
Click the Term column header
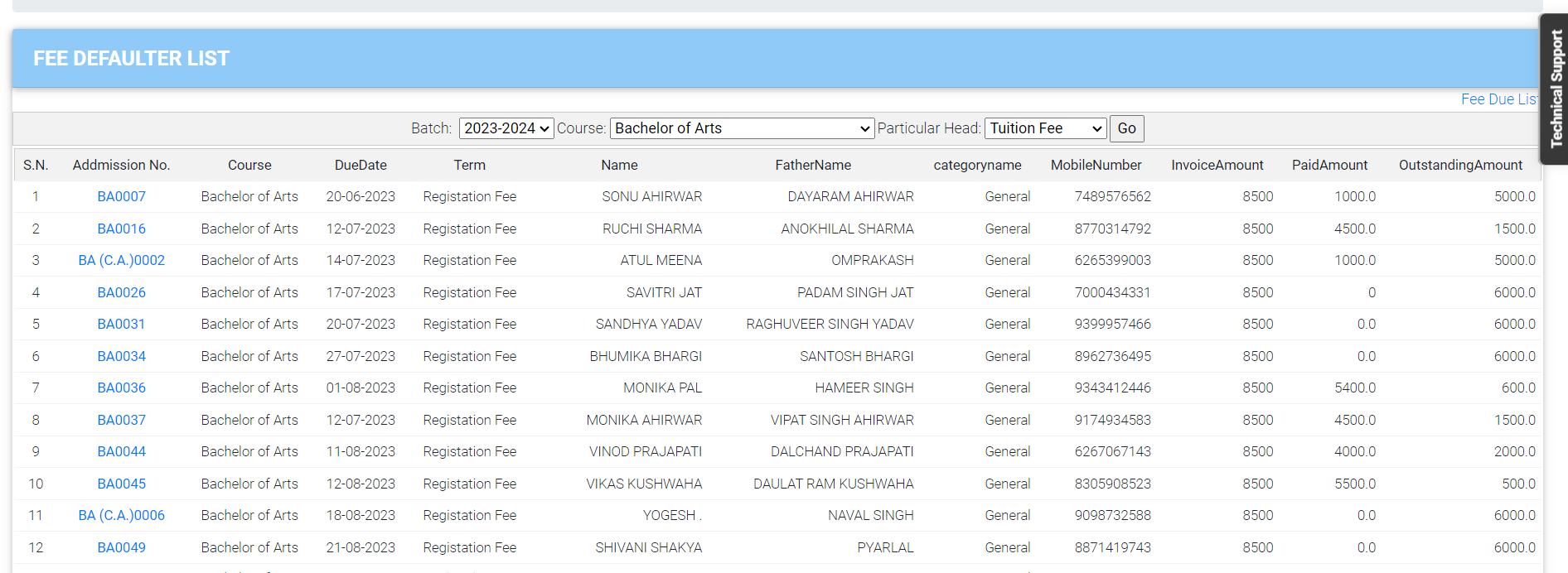tap(469, 165)
